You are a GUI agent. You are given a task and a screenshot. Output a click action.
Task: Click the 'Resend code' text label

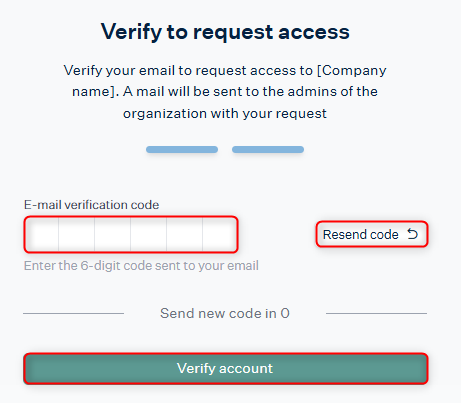pos(361,234)
